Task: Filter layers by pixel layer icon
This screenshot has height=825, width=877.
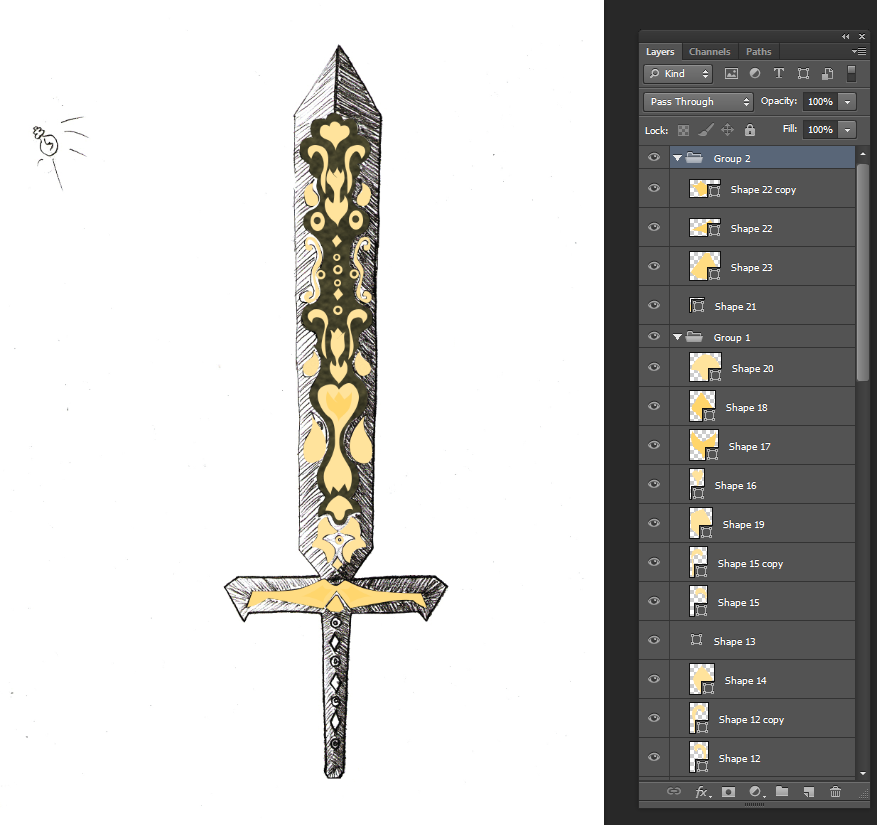Action: click(x=731, y=74)
